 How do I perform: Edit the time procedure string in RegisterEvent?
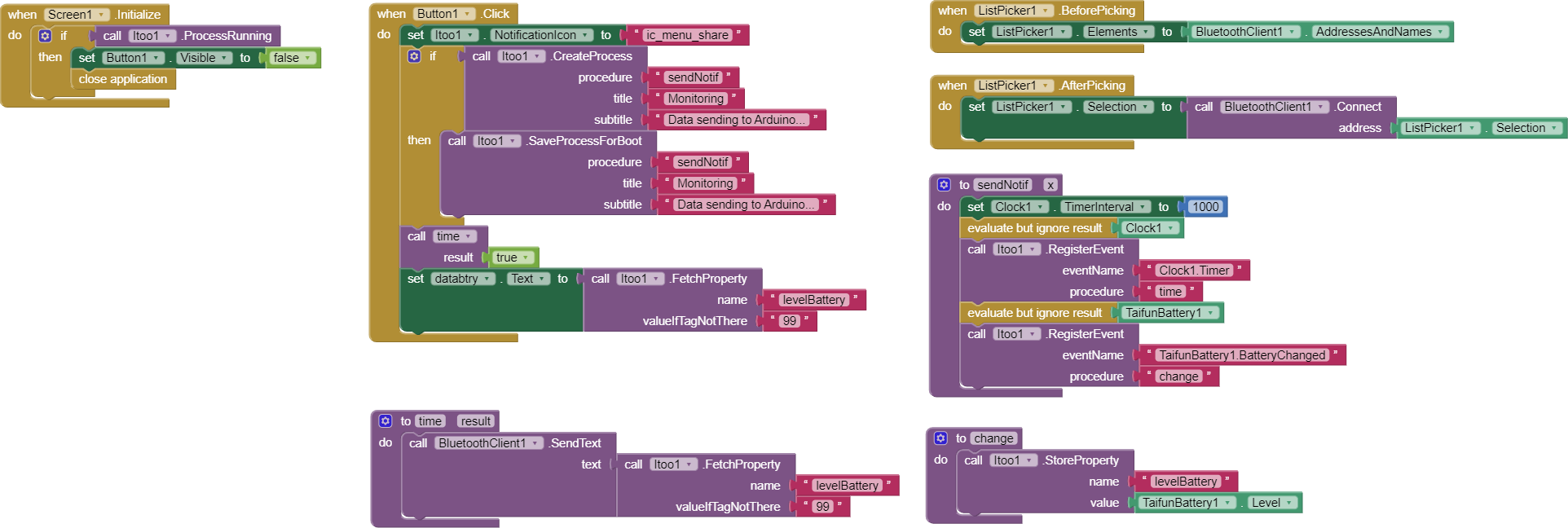click(x=1170, y=292)
